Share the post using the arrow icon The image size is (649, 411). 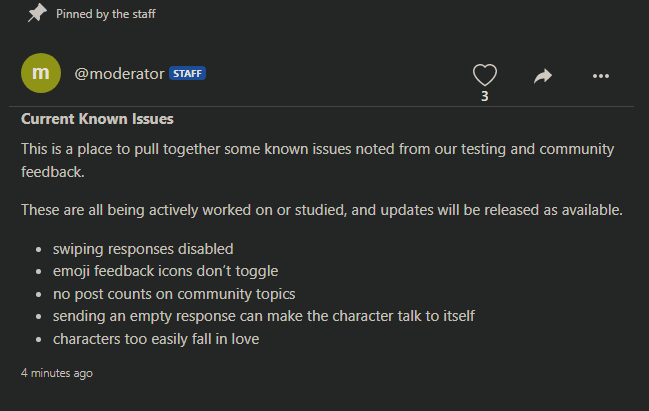coord(543,76)
